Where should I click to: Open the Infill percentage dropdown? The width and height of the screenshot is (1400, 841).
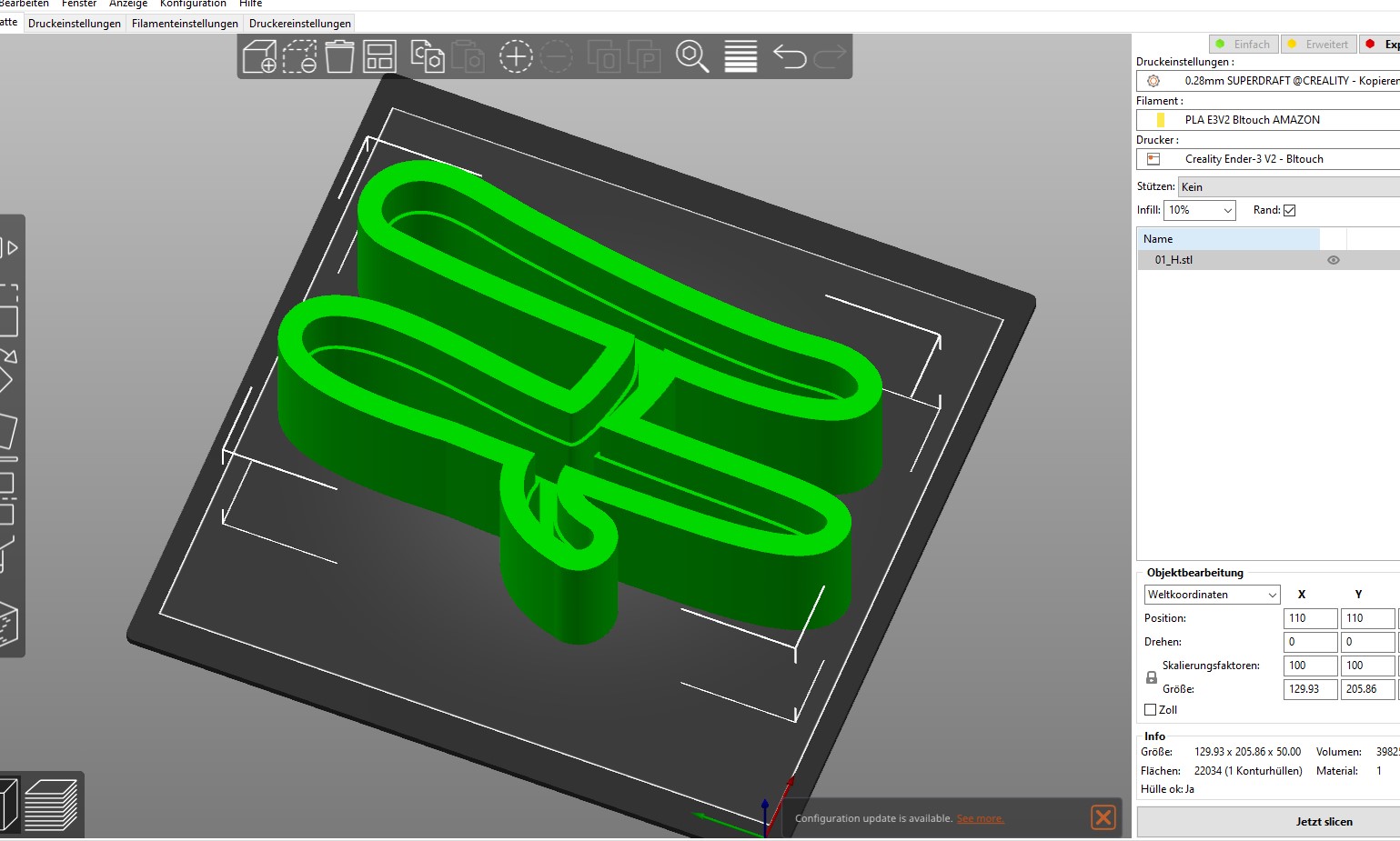[x=1199, y=210]
